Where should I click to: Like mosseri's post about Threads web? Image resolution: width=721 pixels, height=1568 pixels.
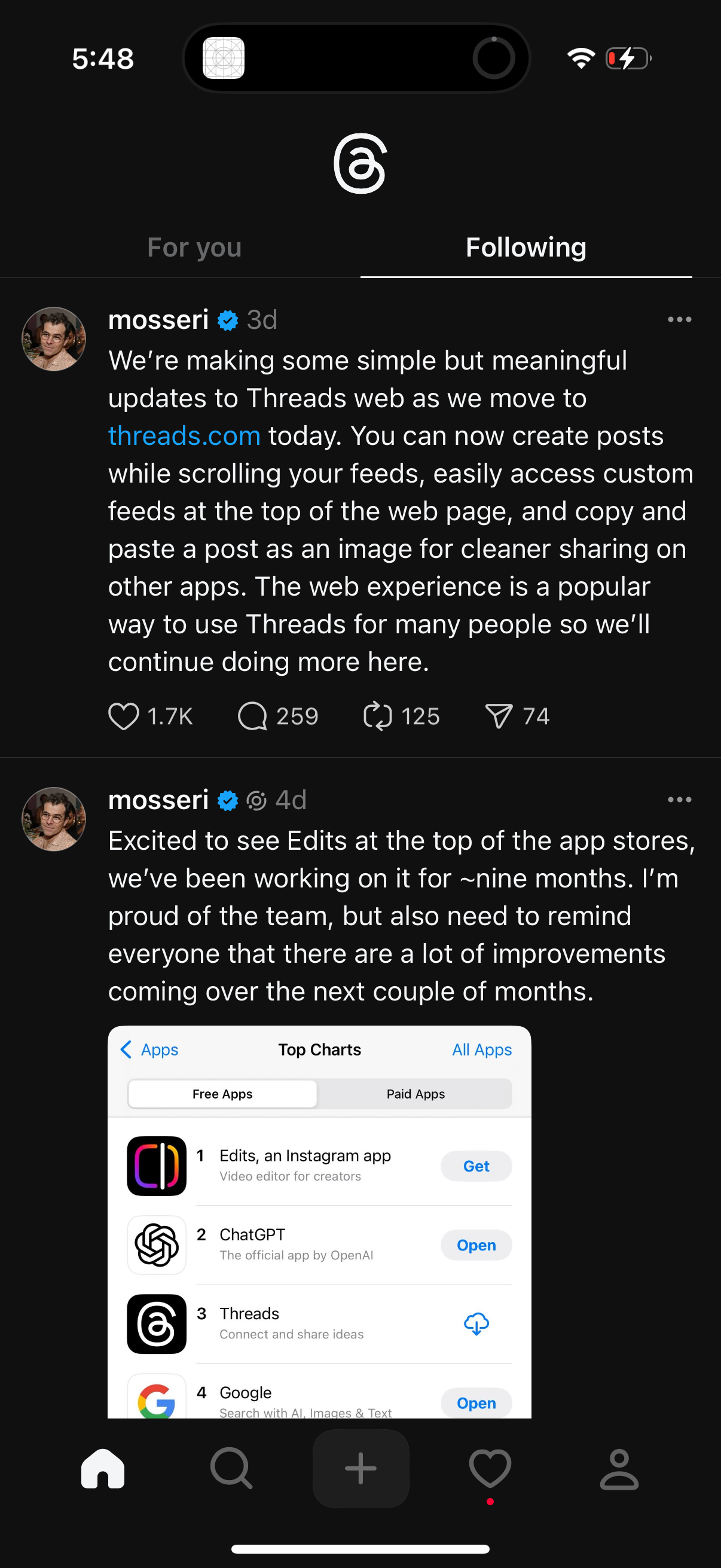pos(124,716)
